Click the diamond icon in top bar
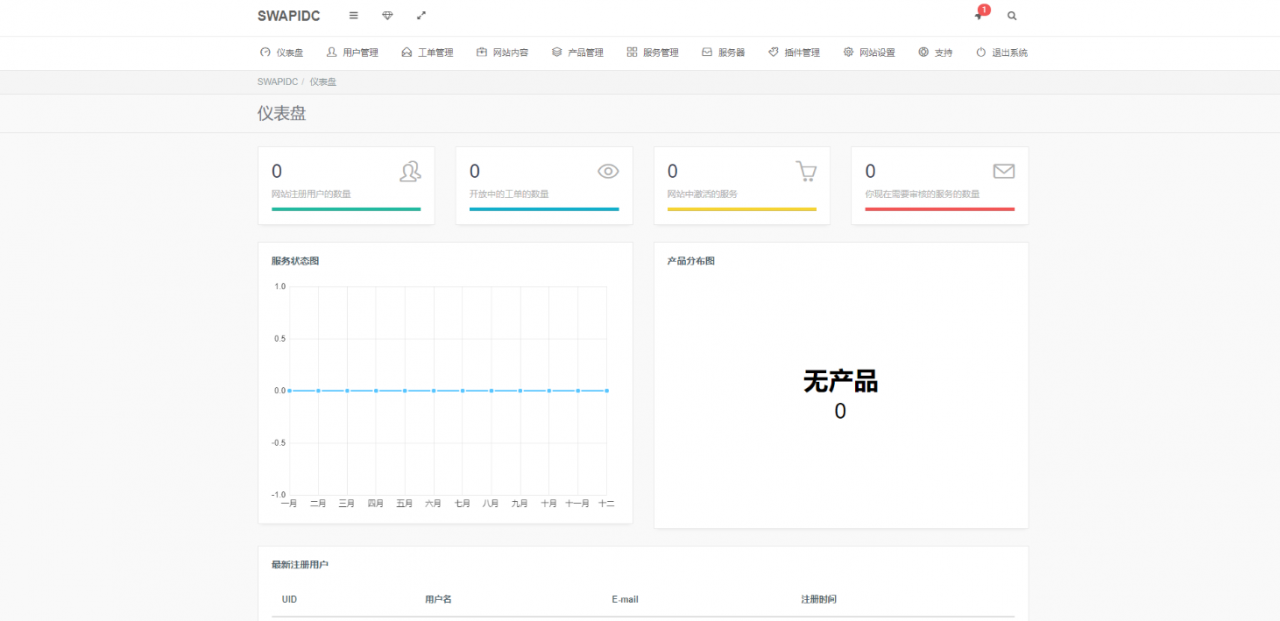Screen dimensions: 1280x621 point(388,16)
